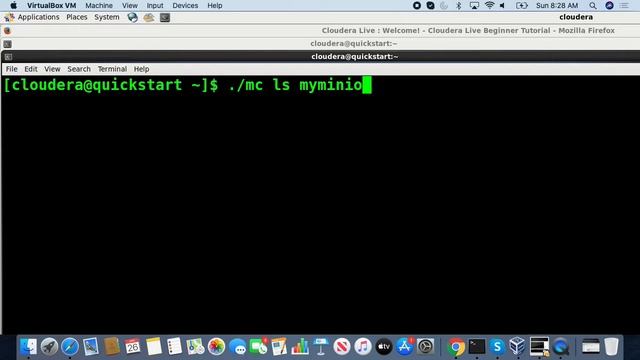Viewport: 640px width, 360px height.
Task: Click the front terminal window menu icon
Action: 8,57
